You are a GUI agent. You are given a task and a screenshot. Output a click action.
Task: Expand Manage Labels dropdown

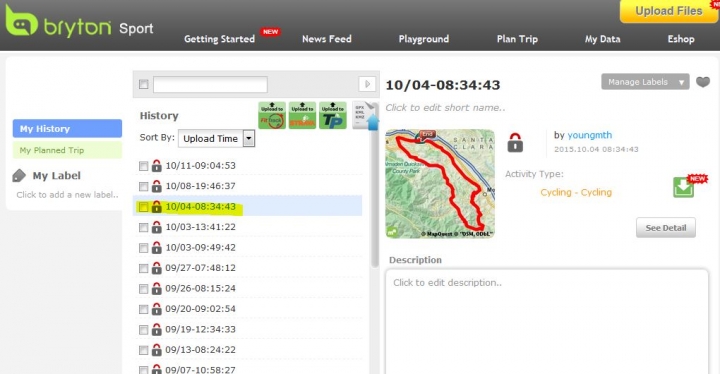tap(645, 82)
